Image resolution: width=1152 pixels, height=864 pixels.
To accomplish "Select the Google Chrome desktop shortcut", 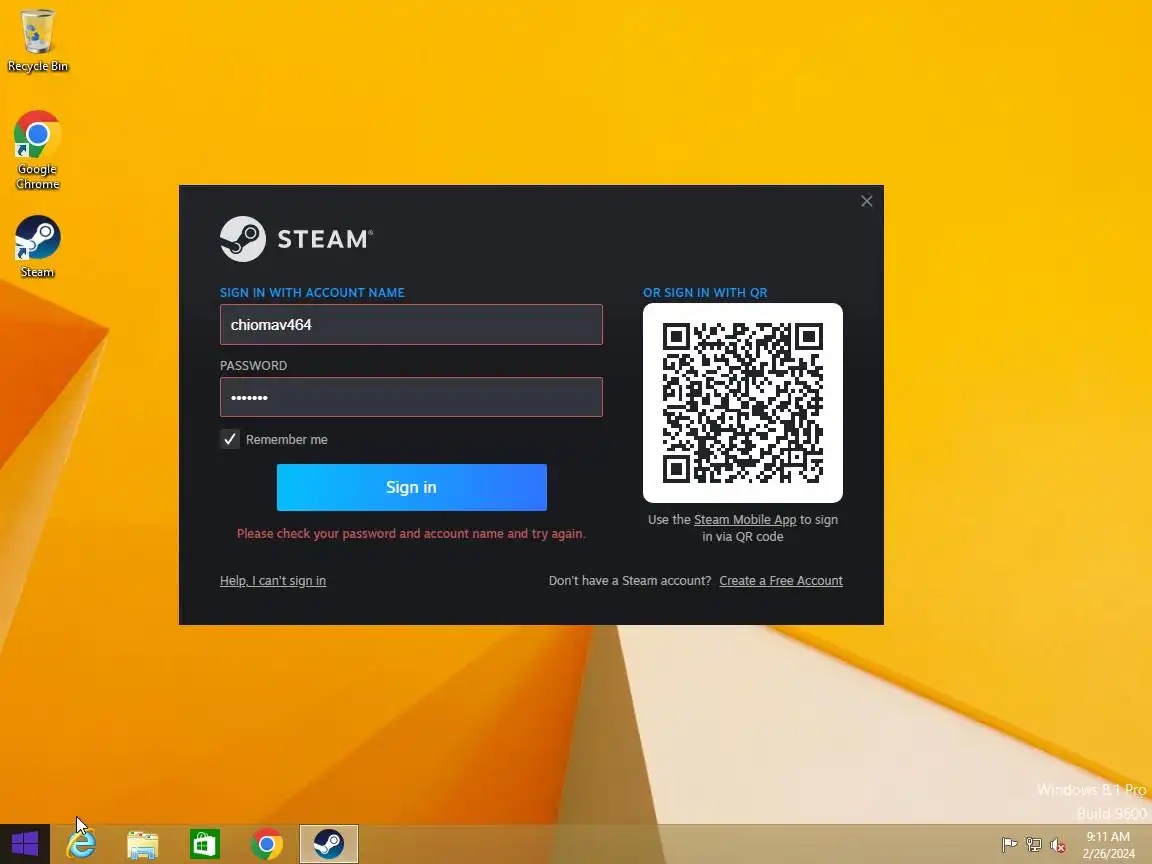I will [x=37, y=151].
